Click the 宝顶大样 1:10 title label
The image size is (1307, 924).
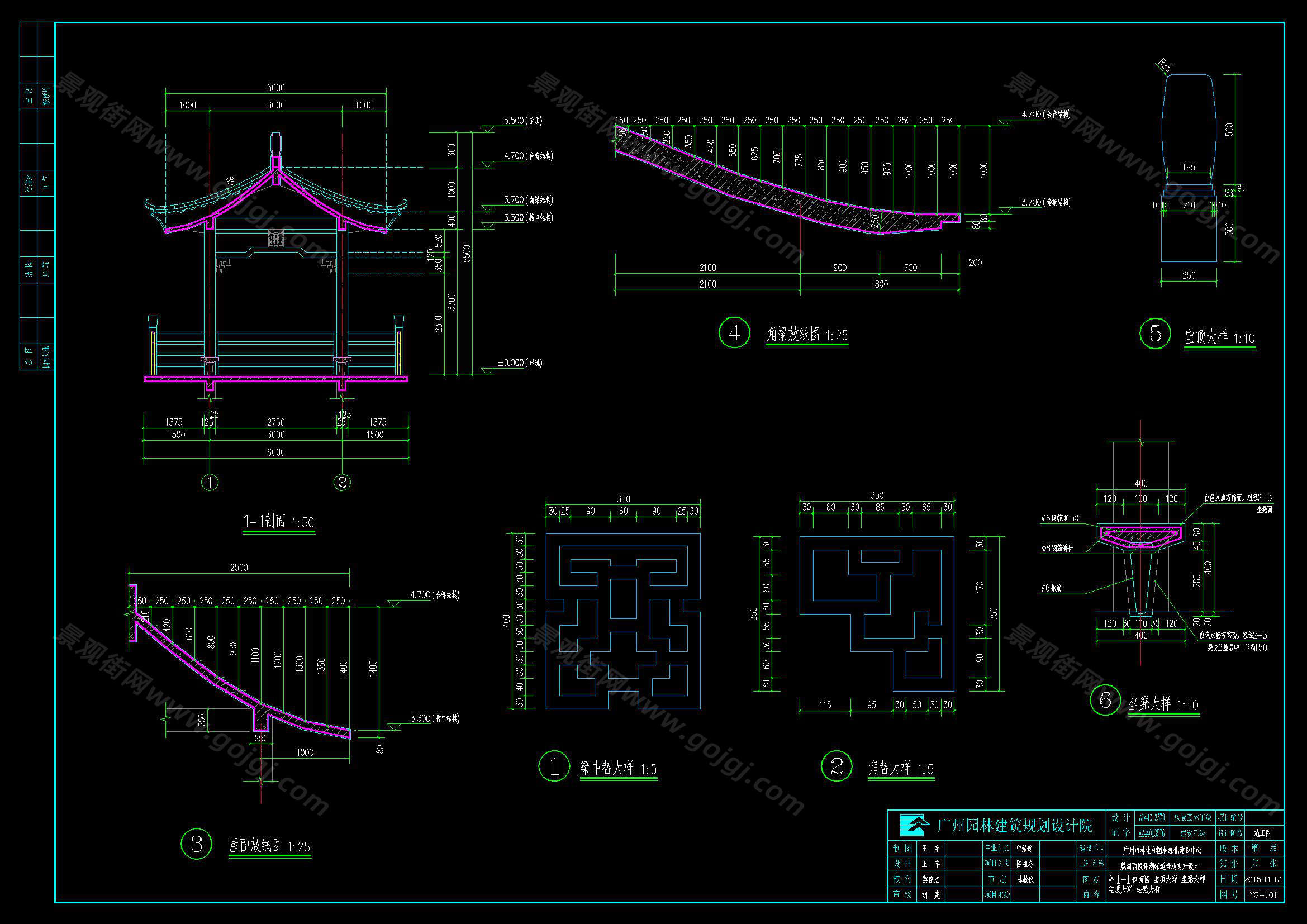click(1220, 338)
